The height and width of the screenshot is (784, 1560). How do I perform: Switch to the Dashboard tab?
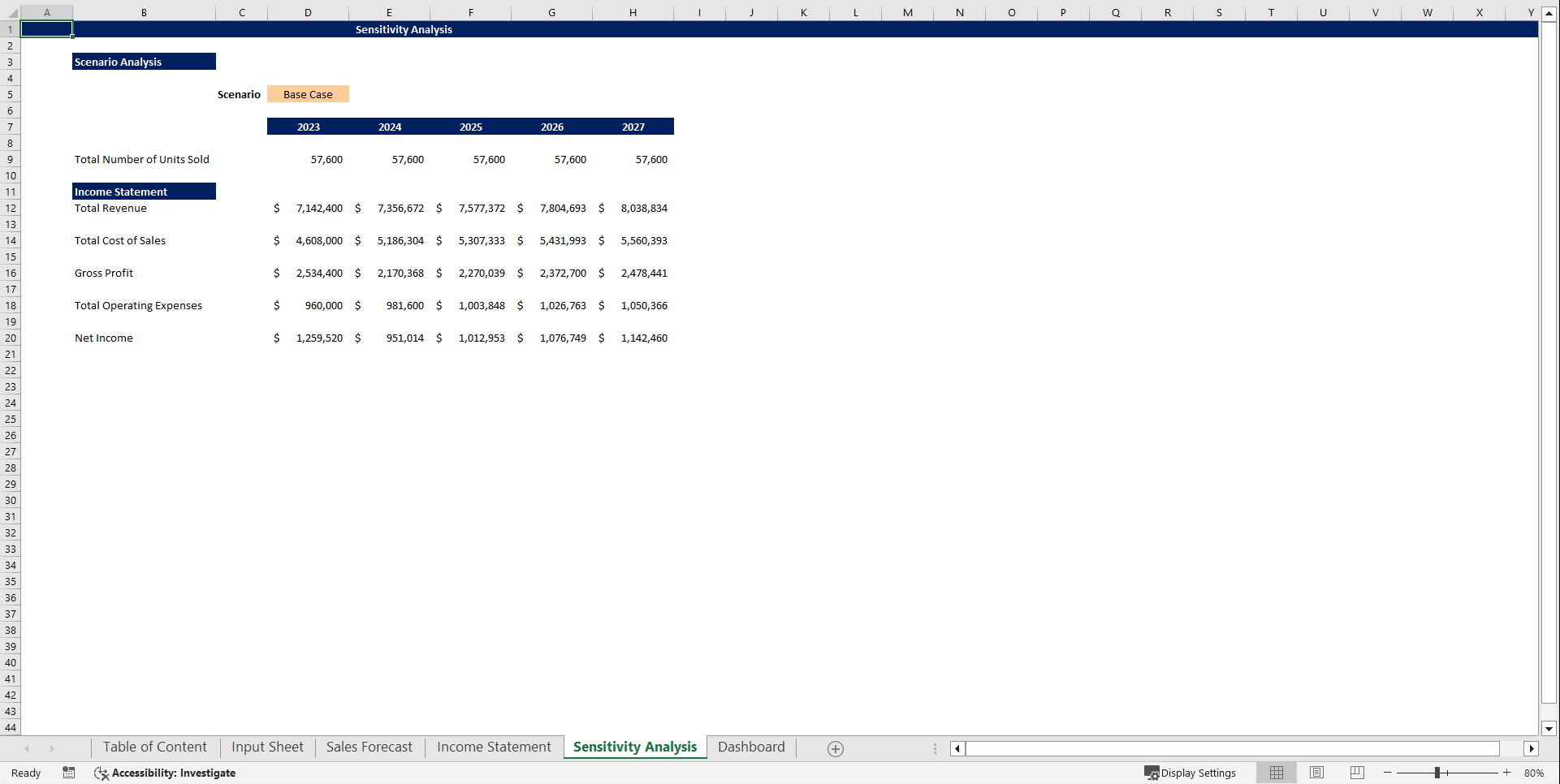pos(751,747)
